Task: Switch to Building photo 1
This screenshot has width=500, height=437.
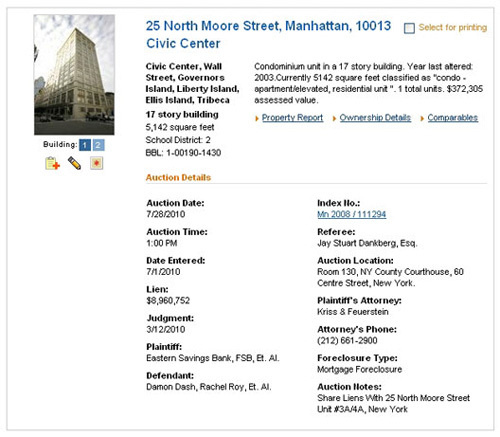Action: 85,145
